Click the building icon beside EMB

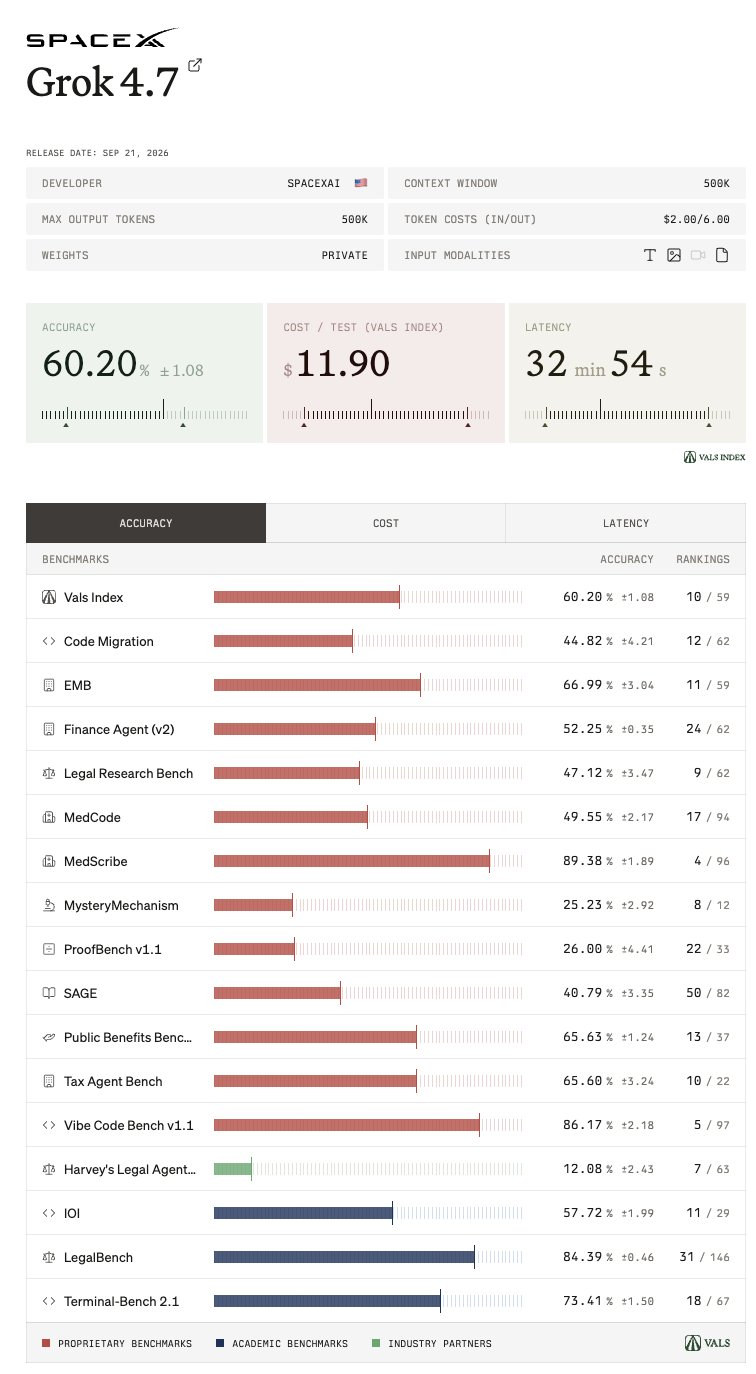[x=49, y=685]
